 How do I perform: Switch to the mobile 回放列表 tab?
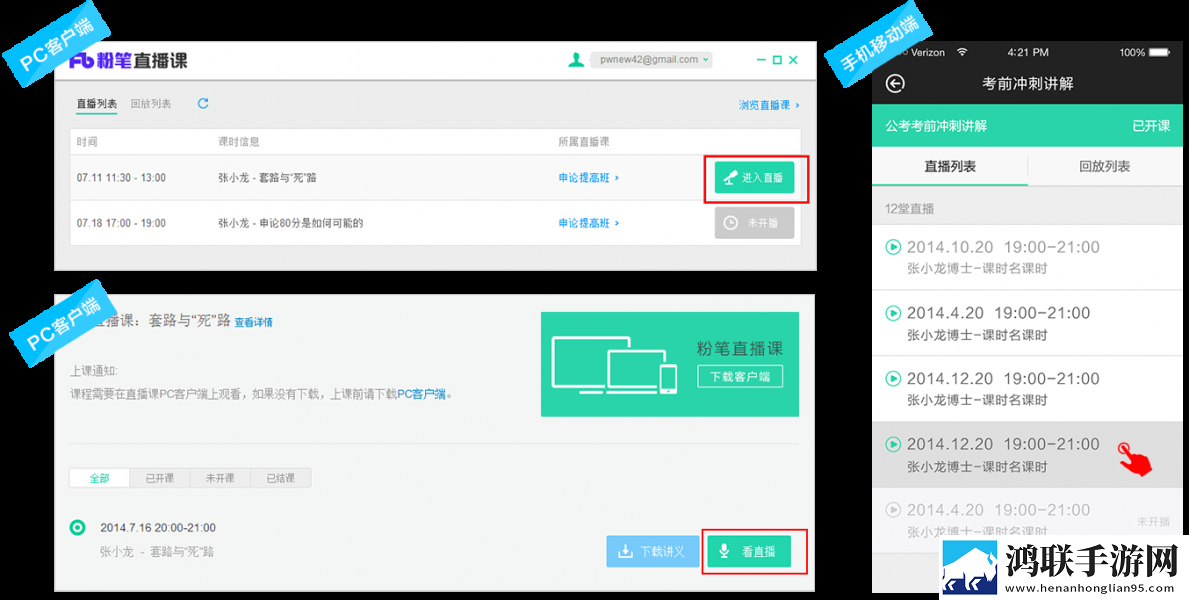[x=1105, y=167]
